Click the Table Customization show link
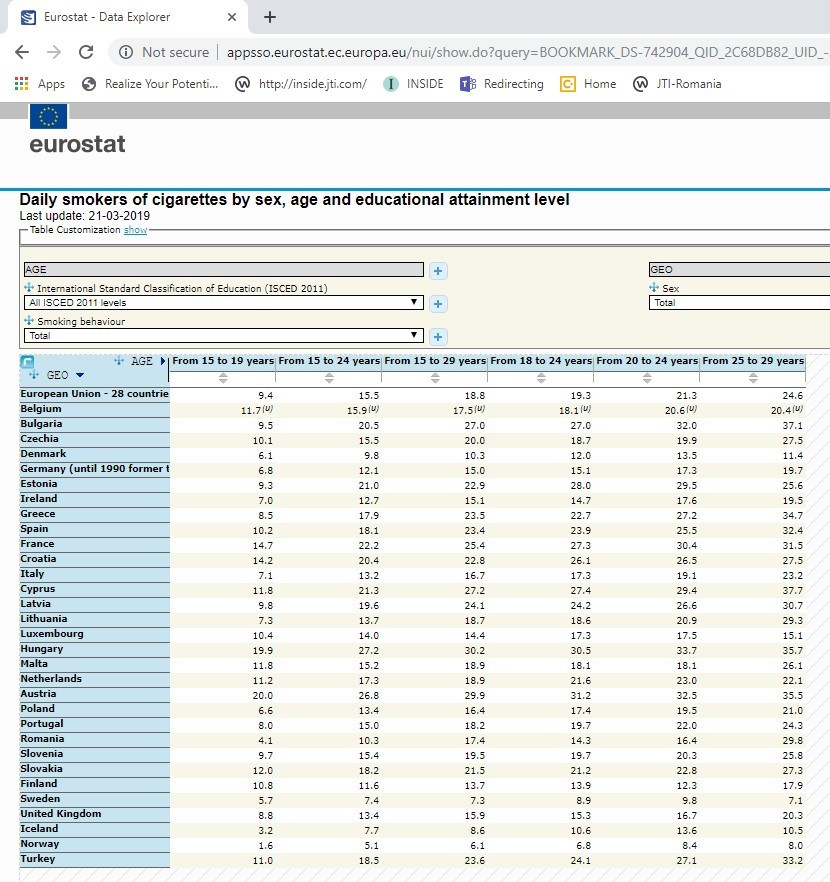The image size is (830, 882). click(x=135, y=230)
